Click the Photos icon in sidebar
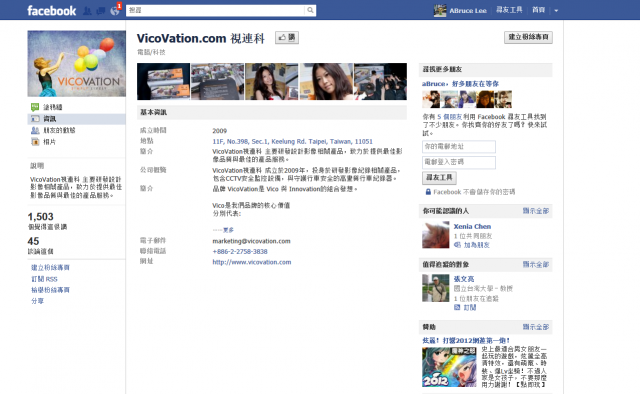Image resolution: width=640 pixels, height=394 pixels. pyautogui.click(x=35, y=142)
